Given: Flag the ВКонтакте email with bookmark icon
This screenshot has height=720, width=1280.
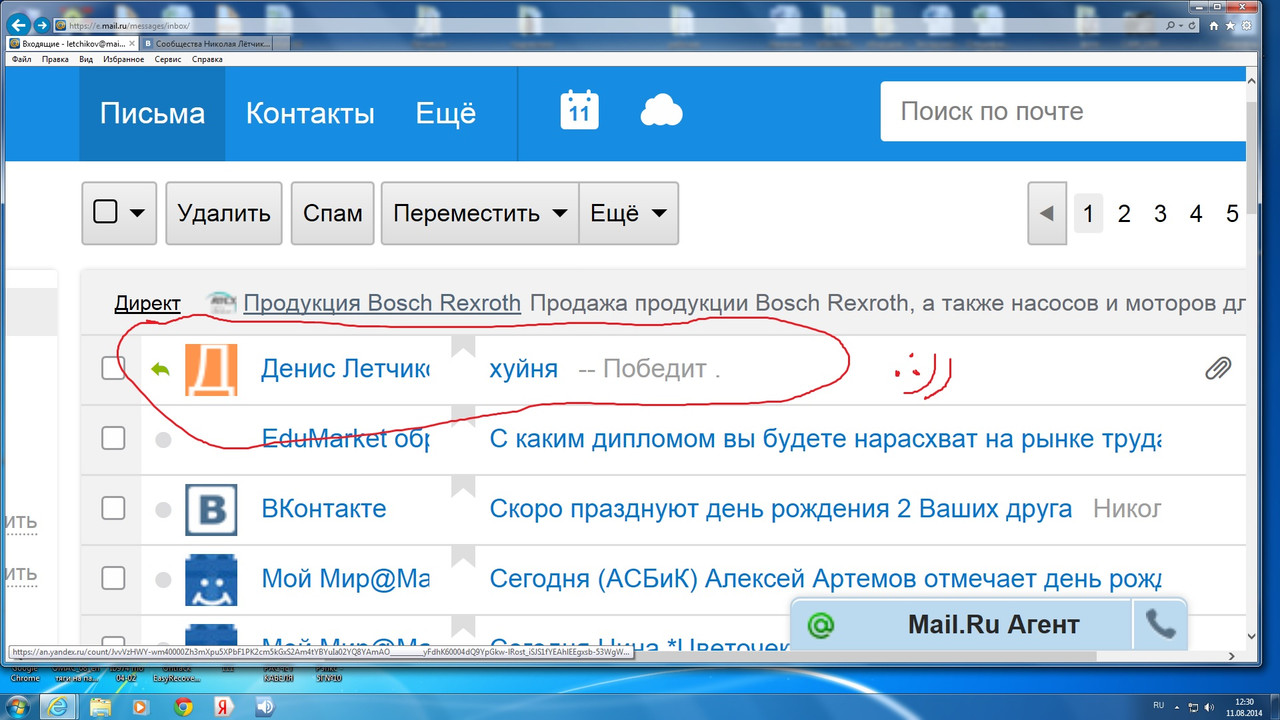Looking at the screenshot, I should tap(463, 487).
